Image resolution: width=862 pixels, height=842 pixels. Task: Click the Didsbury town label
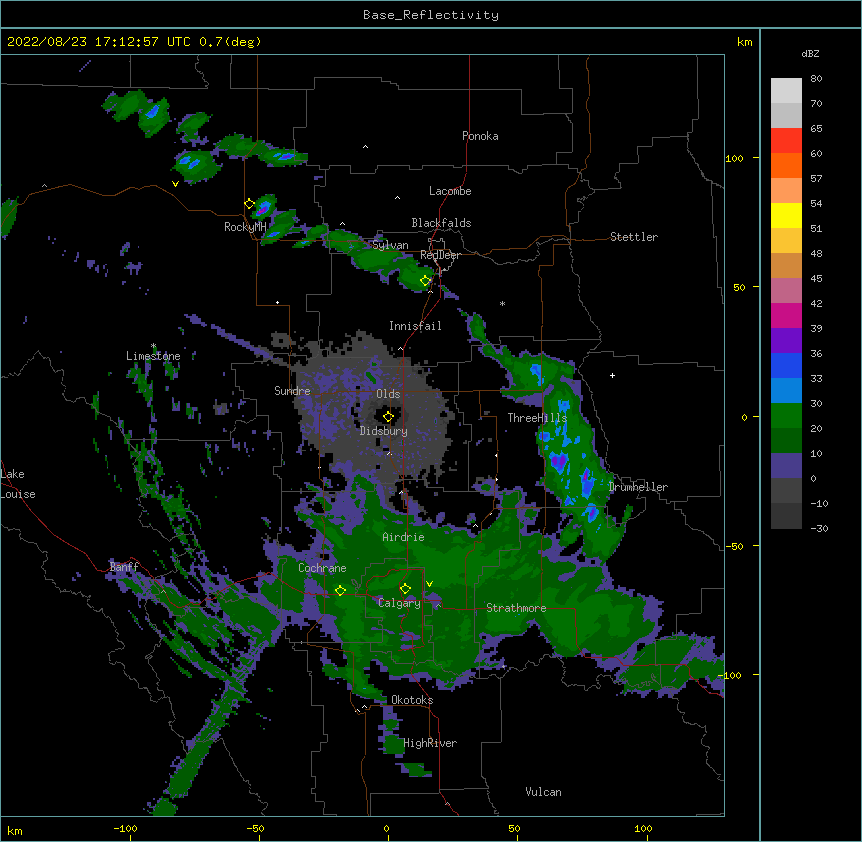[383, 431]
